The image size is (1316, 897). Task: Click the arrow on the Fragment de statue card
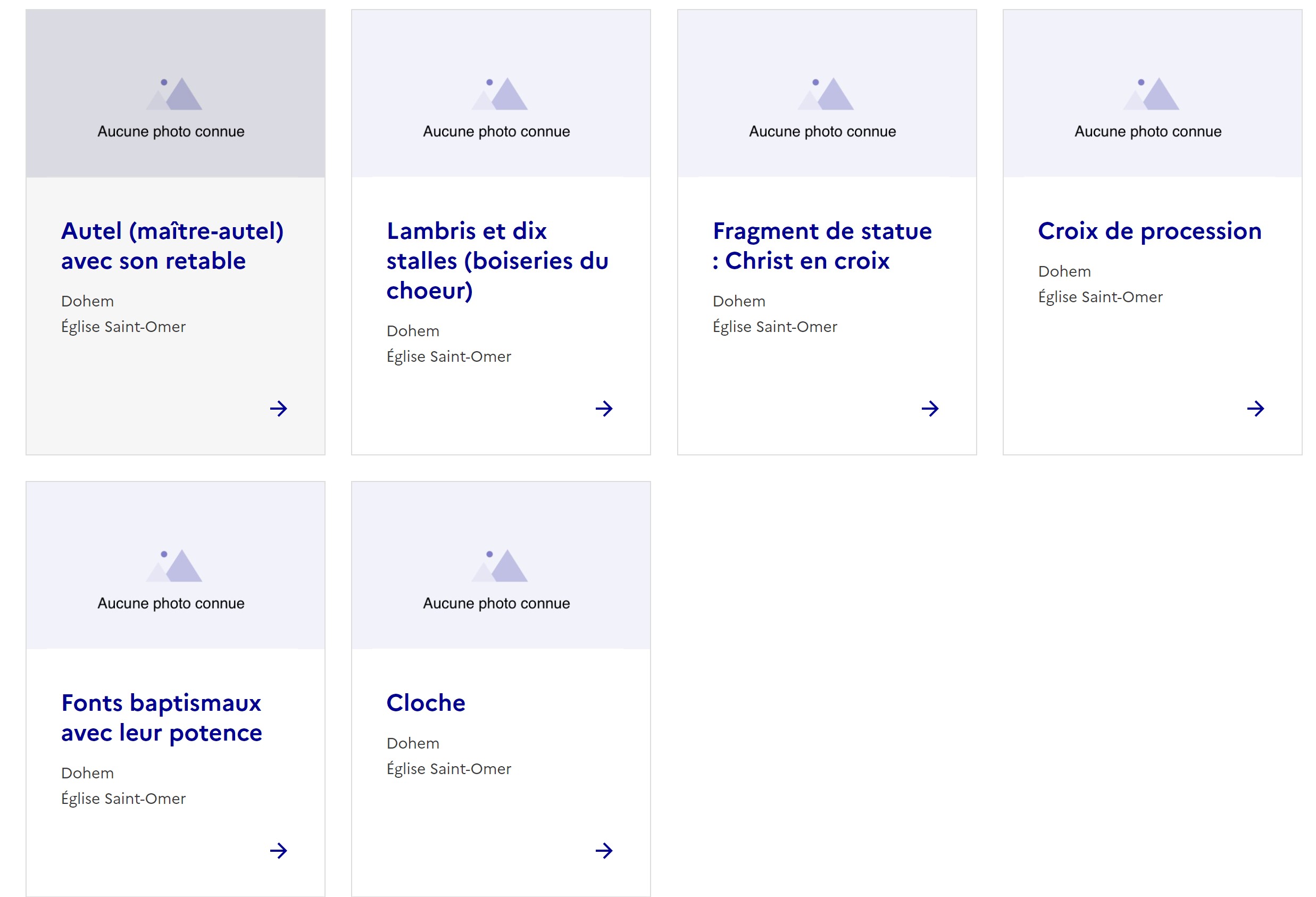929,408
